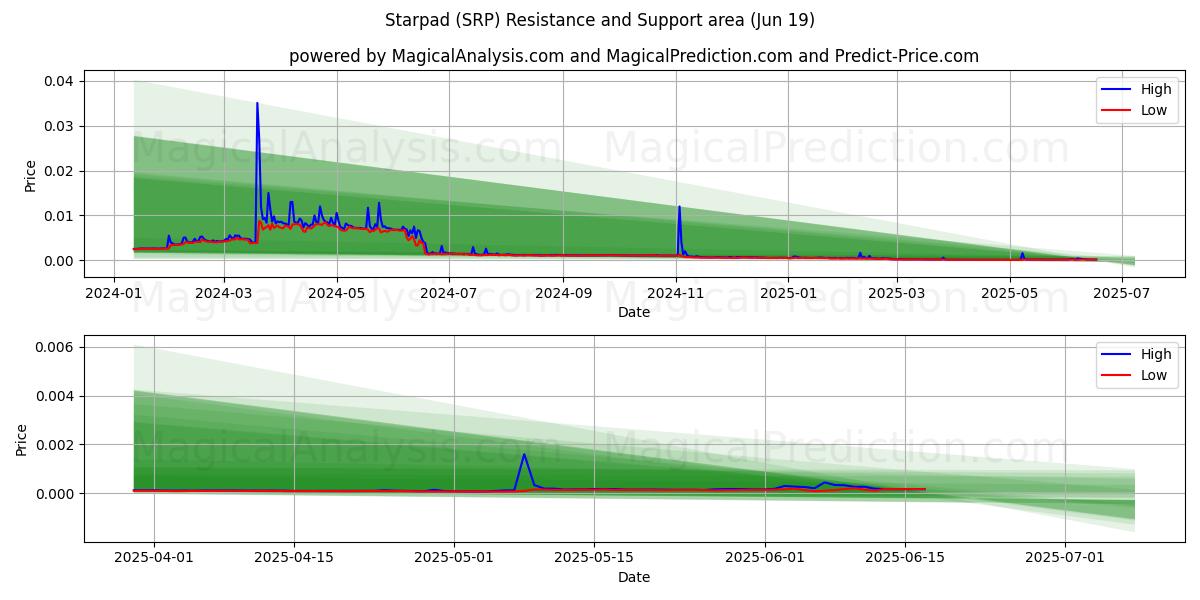The height and width of the screenshot is (600, 1200).
Task: Click the 2025-06-15 date tick label
Action: (x=905, y=558)
